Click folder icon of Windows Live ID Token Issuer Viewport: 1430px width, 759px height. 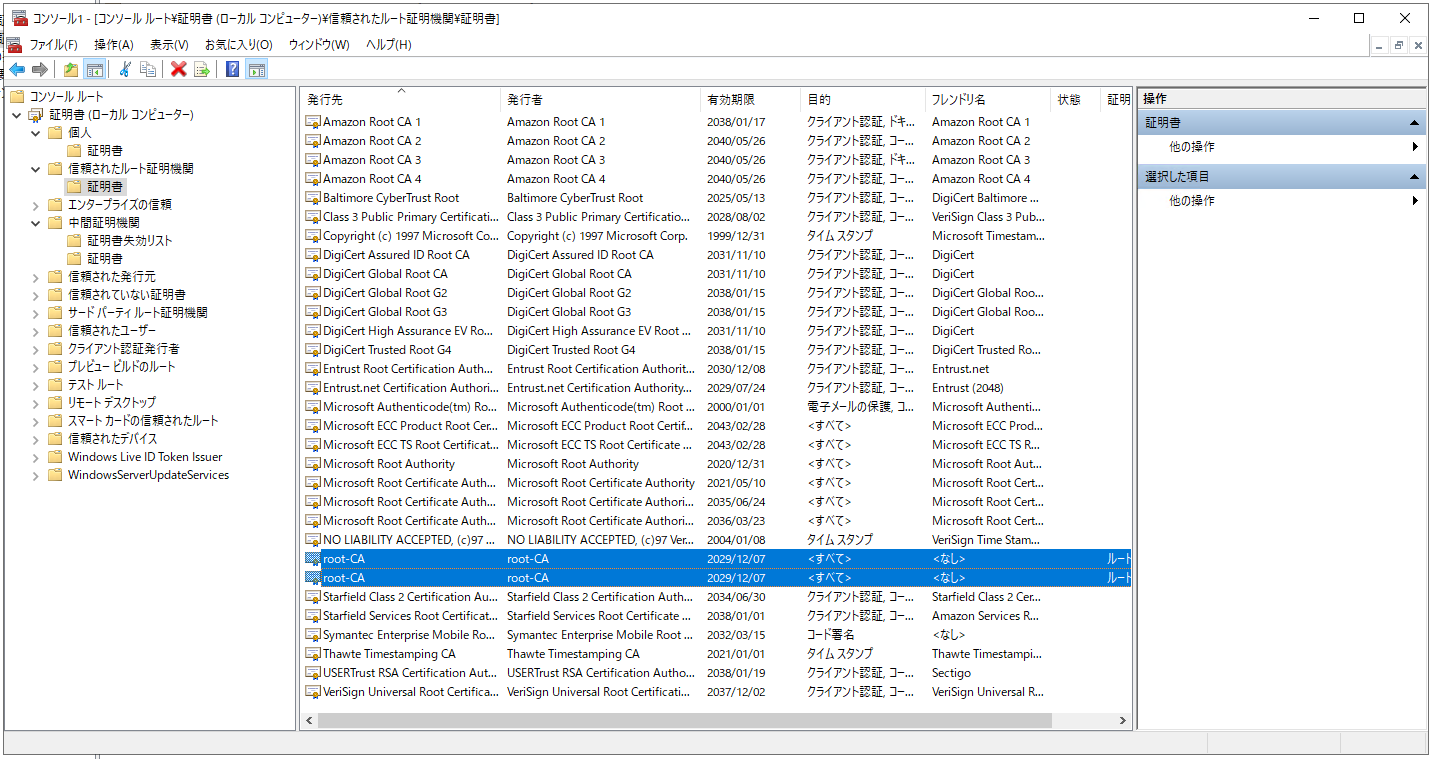[x=55, y=457]
